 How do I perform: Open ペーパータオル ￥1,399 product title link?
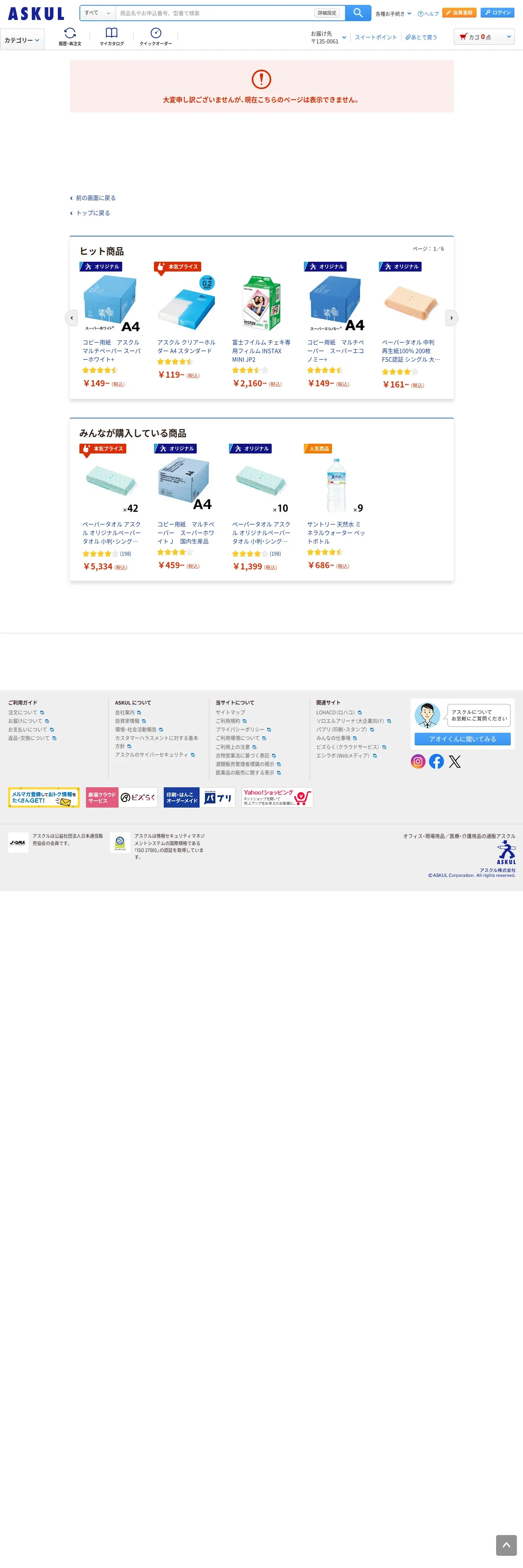pos(261,532)
